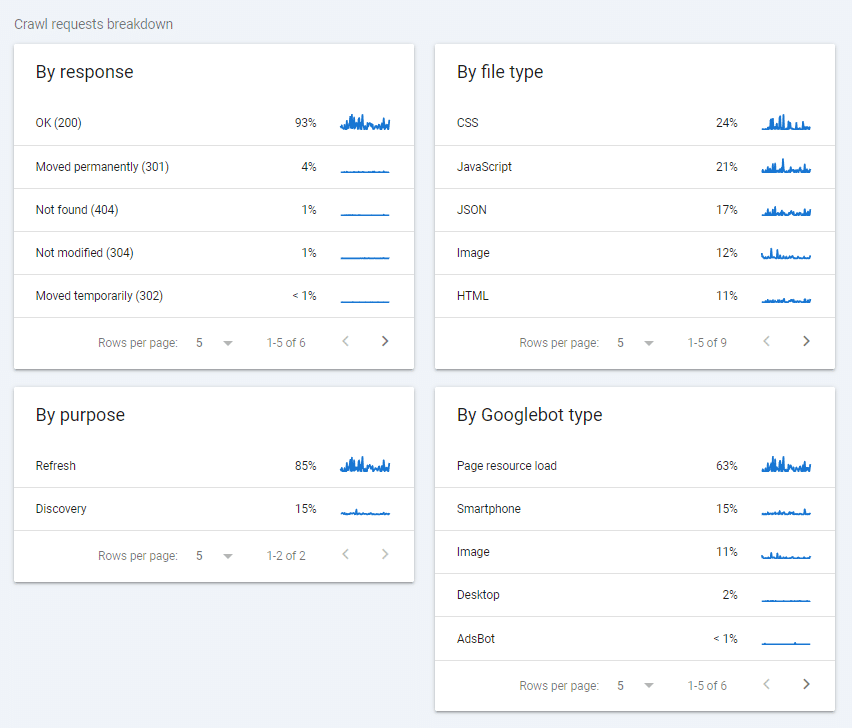Open the OK (200) response row
This screenshot has height=728, width=852.
click(214, 123)
